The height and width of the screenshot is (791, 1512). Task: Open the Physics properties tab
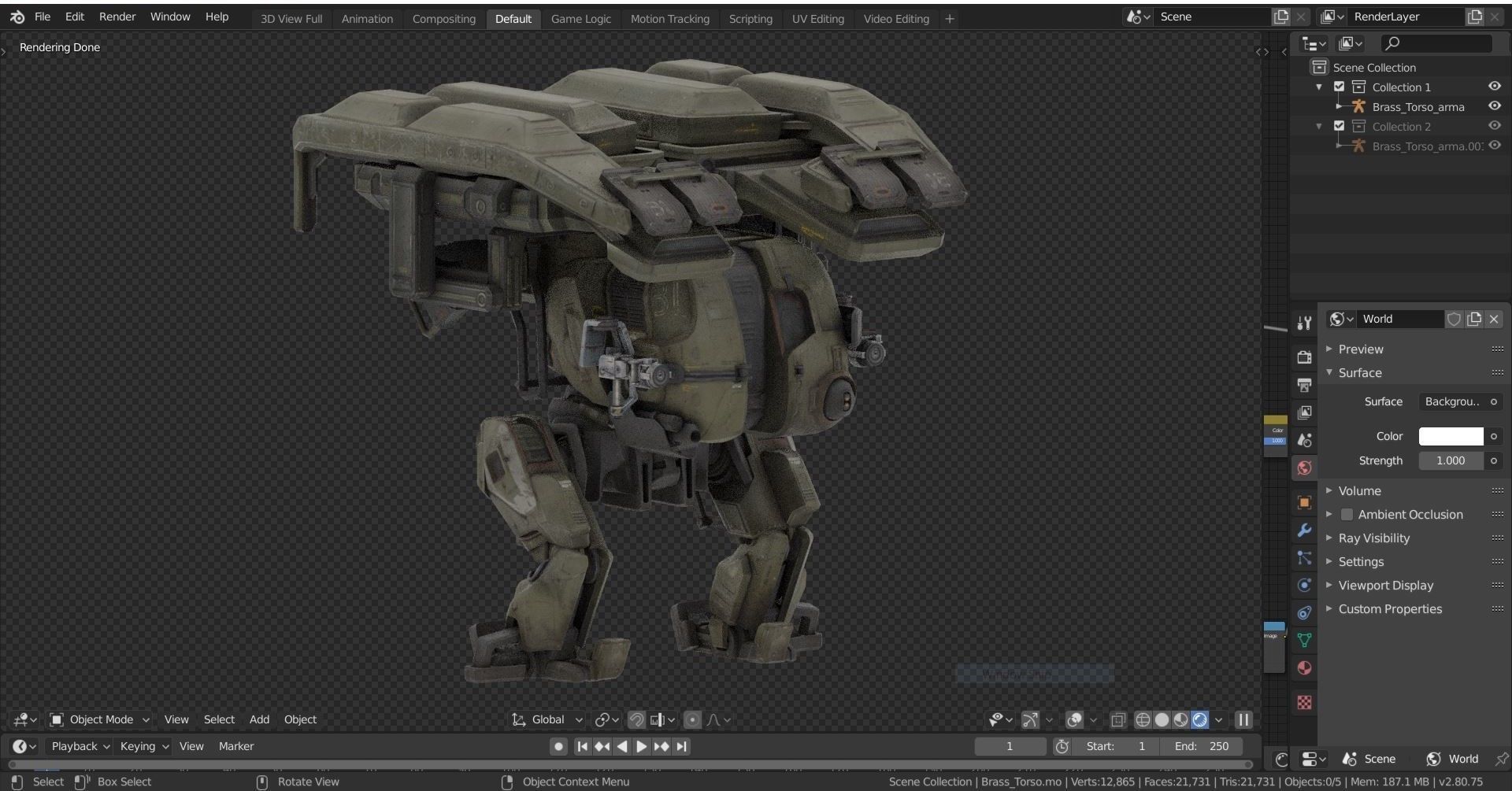coord(1304,585)
